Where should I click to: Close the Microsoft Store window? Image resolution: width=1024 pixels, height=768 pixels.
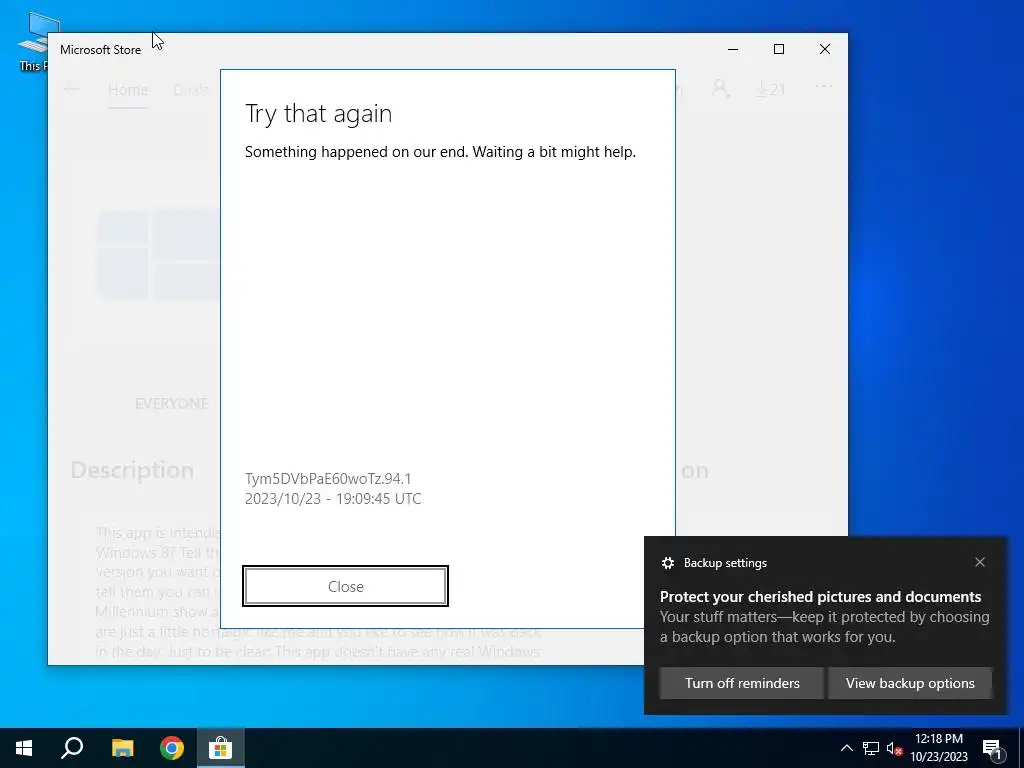(x=825, y=49)
